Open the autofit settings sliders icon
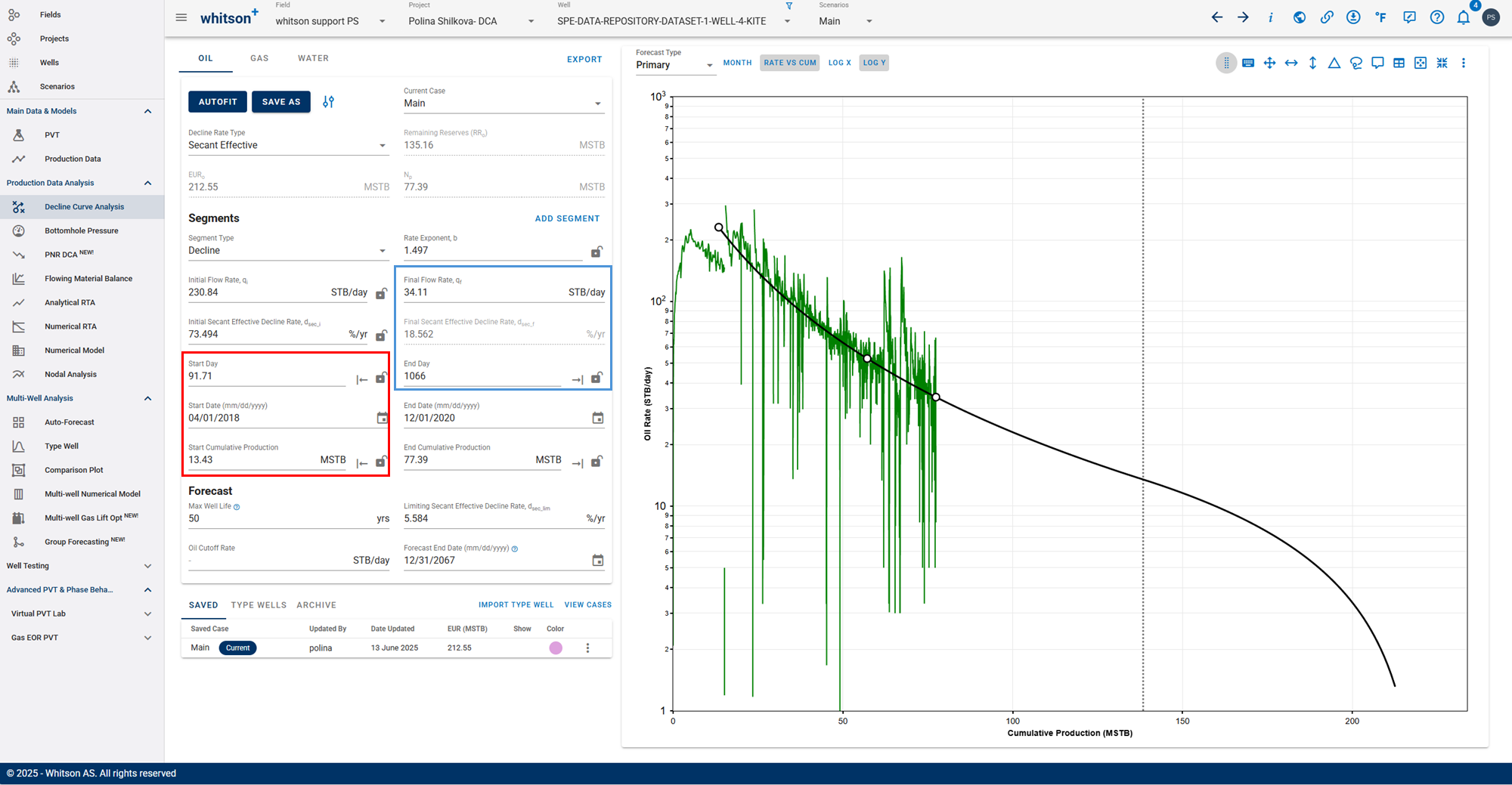This screenshot has width=1512, height=785. [328, 102]
